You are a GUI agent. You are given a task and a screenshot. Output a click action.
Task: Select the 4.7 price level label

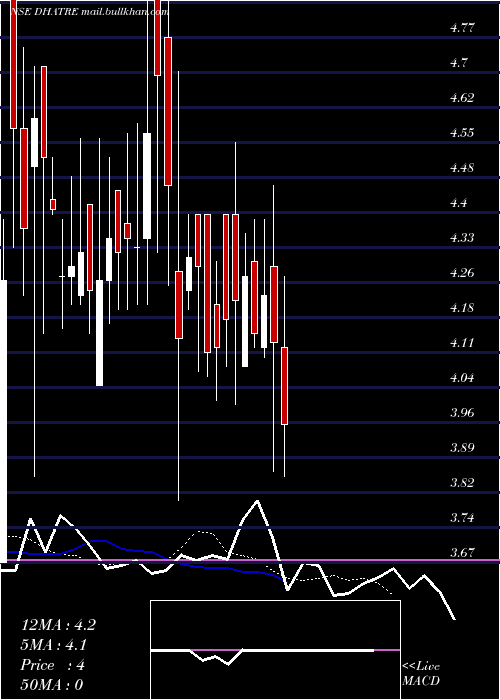click(x=458, y=63)
